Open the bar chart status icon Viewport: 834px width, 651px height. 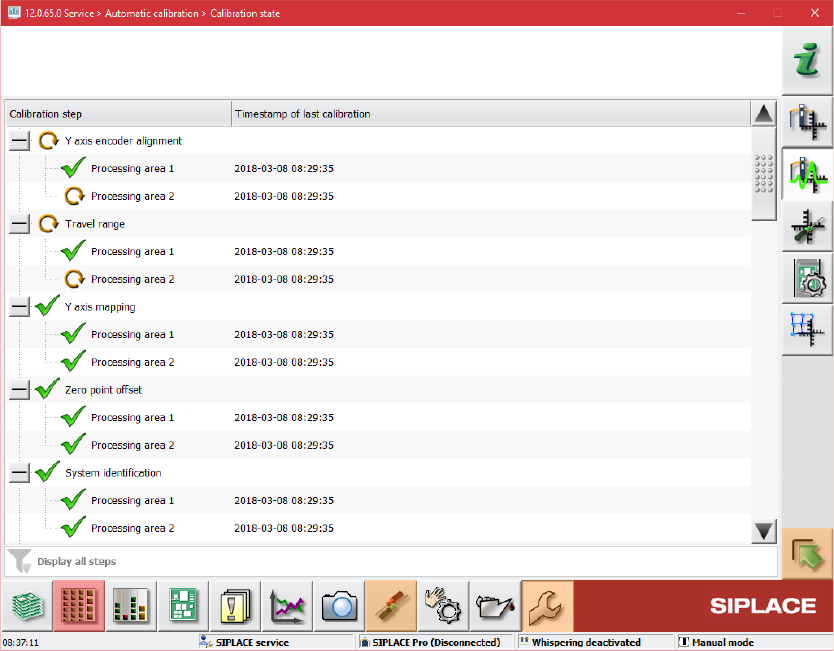(x=131, y=606)
